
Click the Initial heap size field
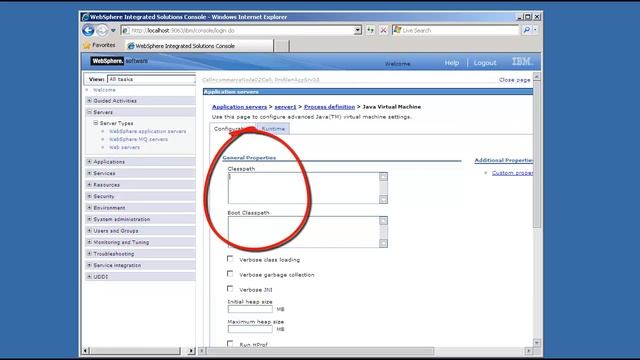(250, 309)
